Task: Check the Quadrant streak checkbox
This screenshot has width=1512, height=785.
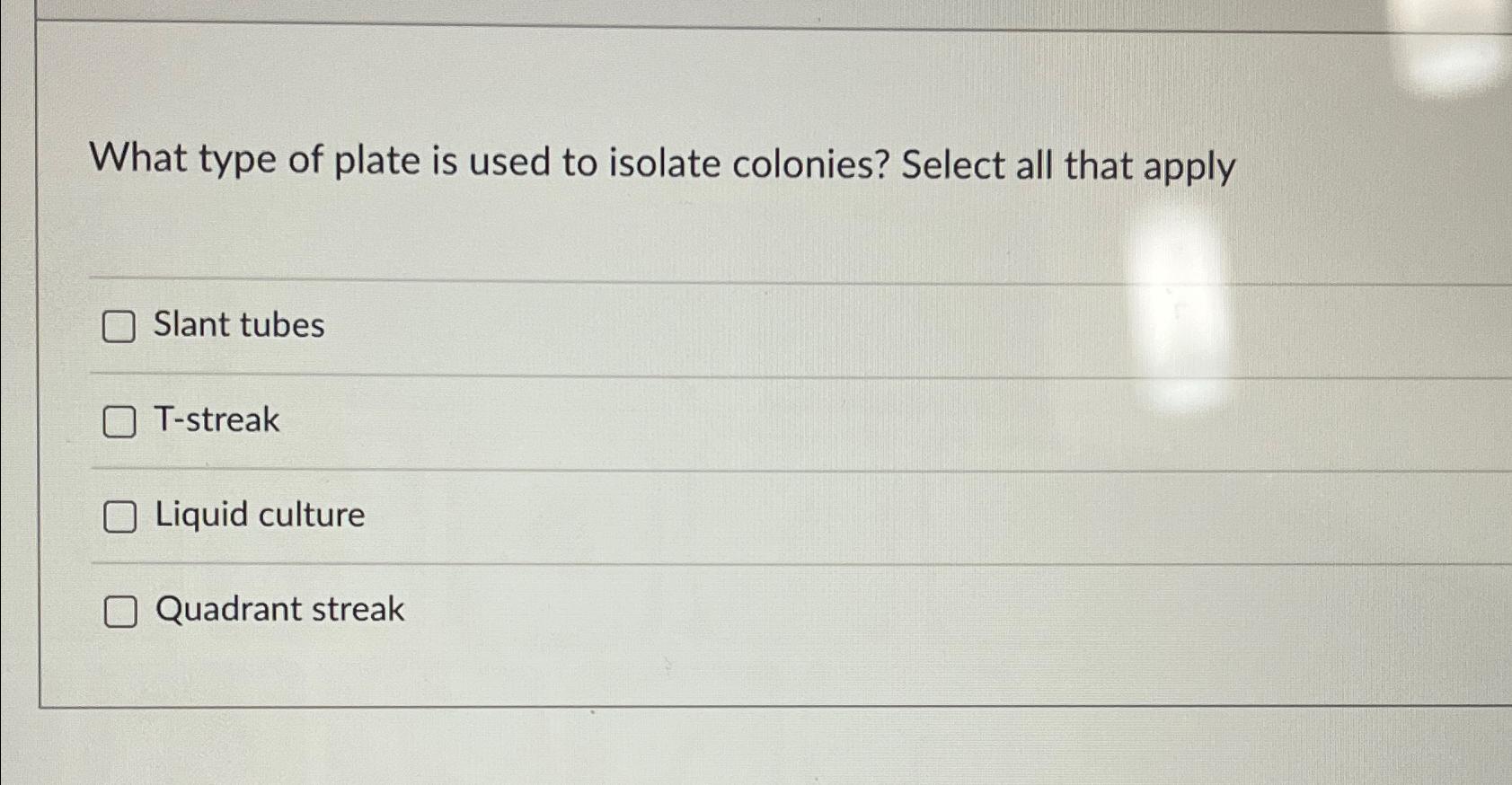Action: tap(119, 612)
